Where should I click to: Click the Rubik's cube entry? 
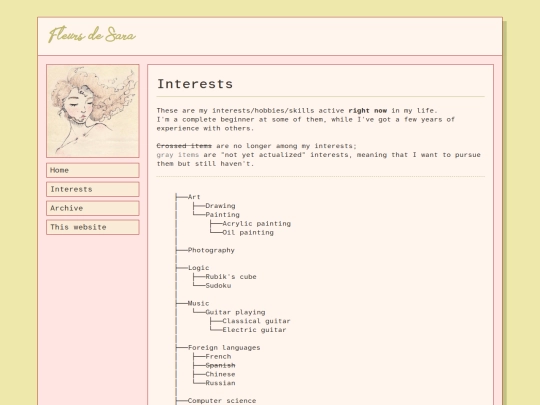pyautogui.click(x=231, y=277)
